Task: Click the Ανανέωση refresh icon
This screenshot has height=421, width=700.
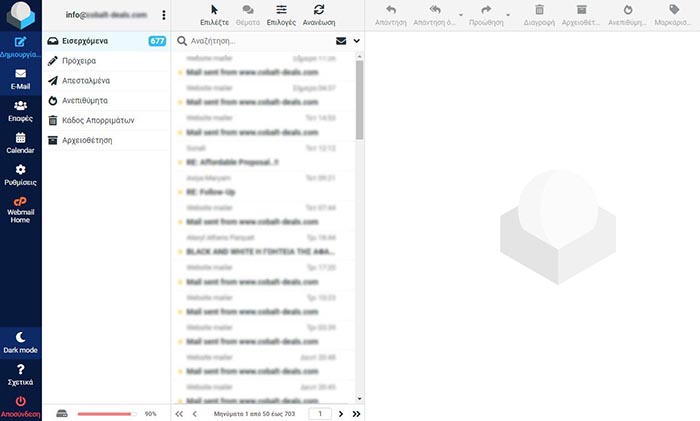Action: pyautogui.click(x=318, y=14)
